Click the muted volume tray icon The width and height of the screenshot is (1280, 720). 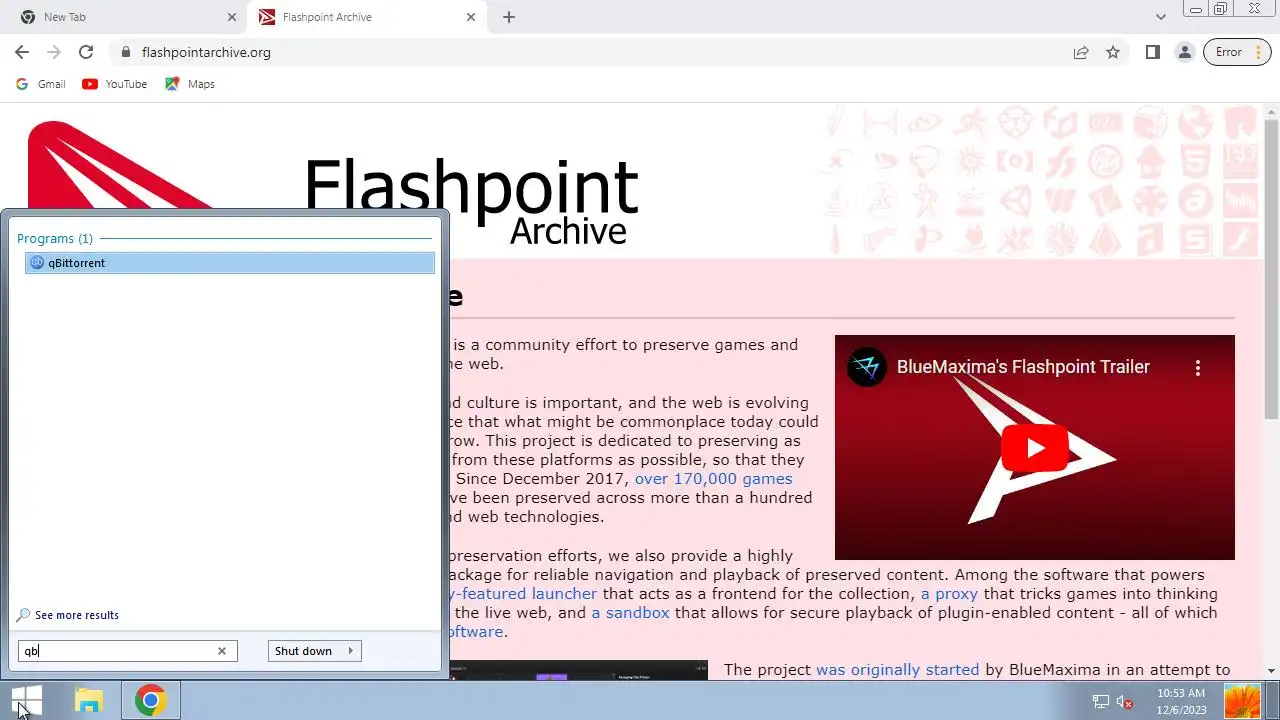(1125, 702)
